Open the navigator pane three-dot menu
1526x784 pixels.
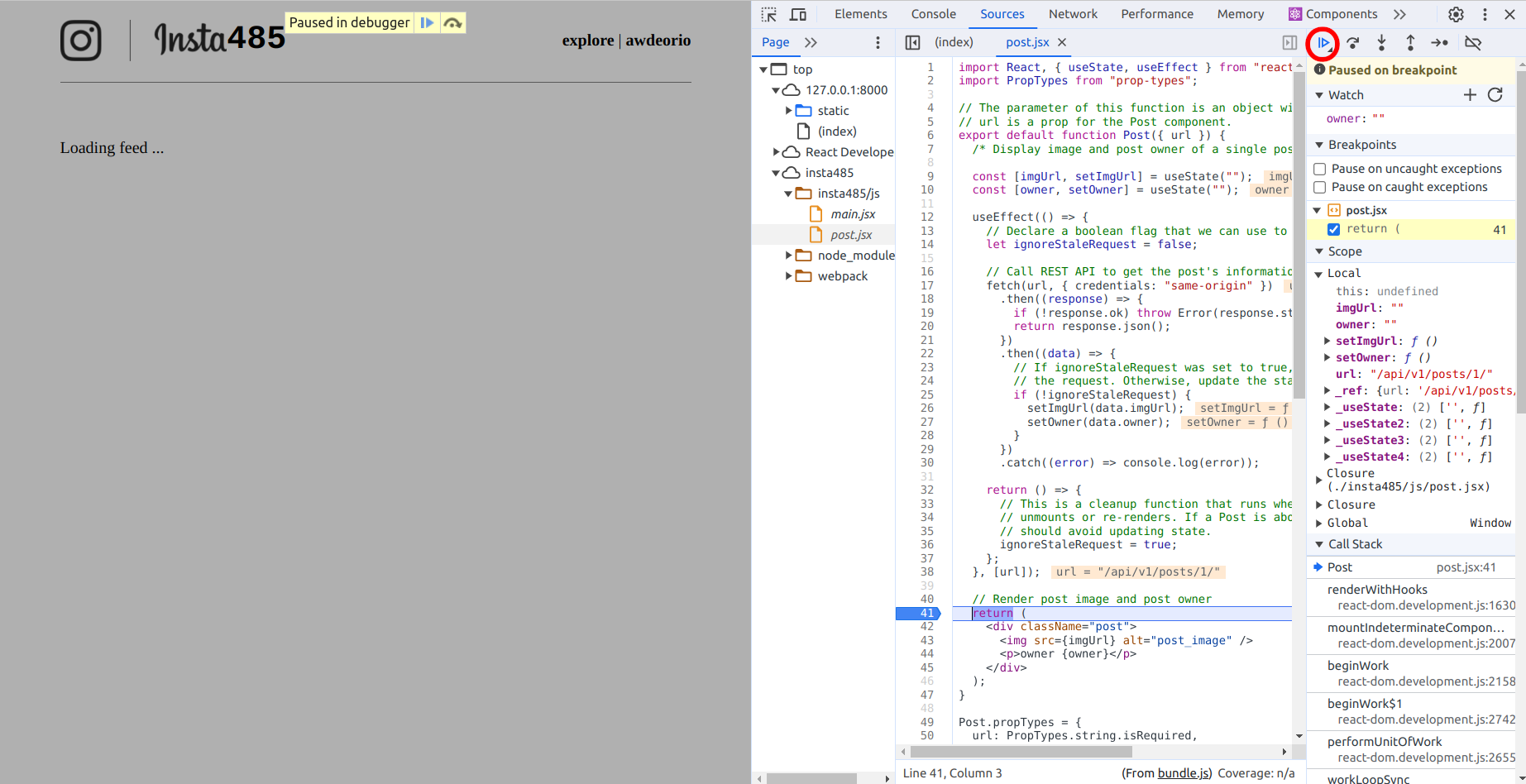click(878, 42)
